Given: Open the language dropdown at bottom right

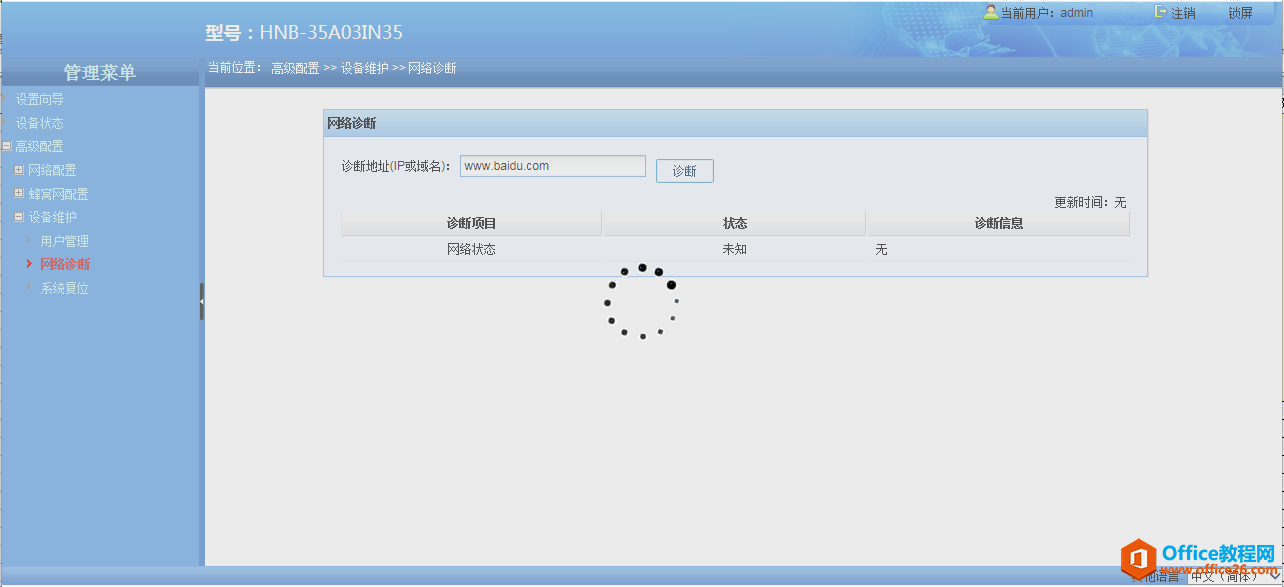Looking at the screenshot, I should 1235,577.
